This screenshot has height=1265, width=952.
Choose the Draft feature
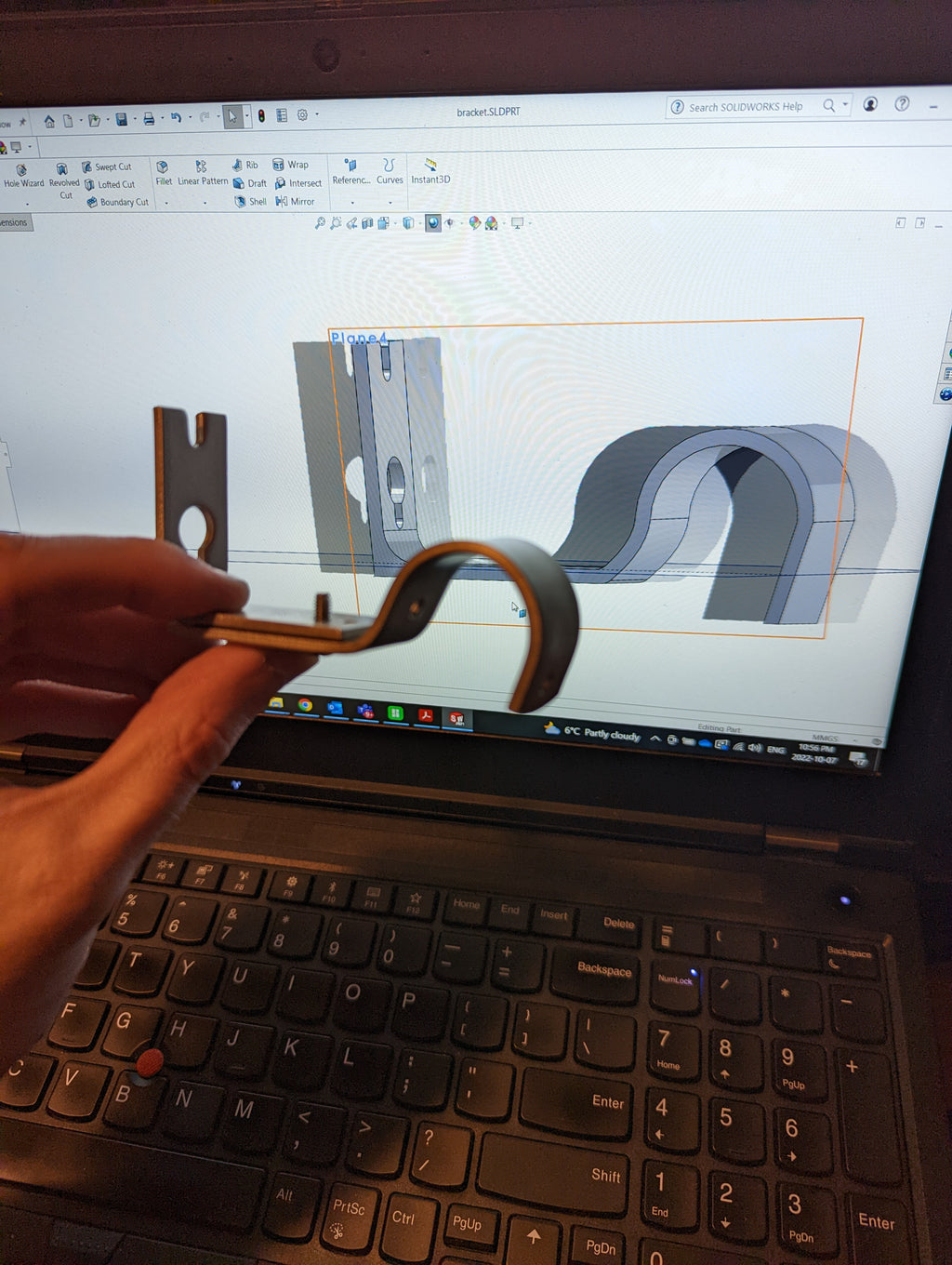pyautogui.click(x=249, y=183)
